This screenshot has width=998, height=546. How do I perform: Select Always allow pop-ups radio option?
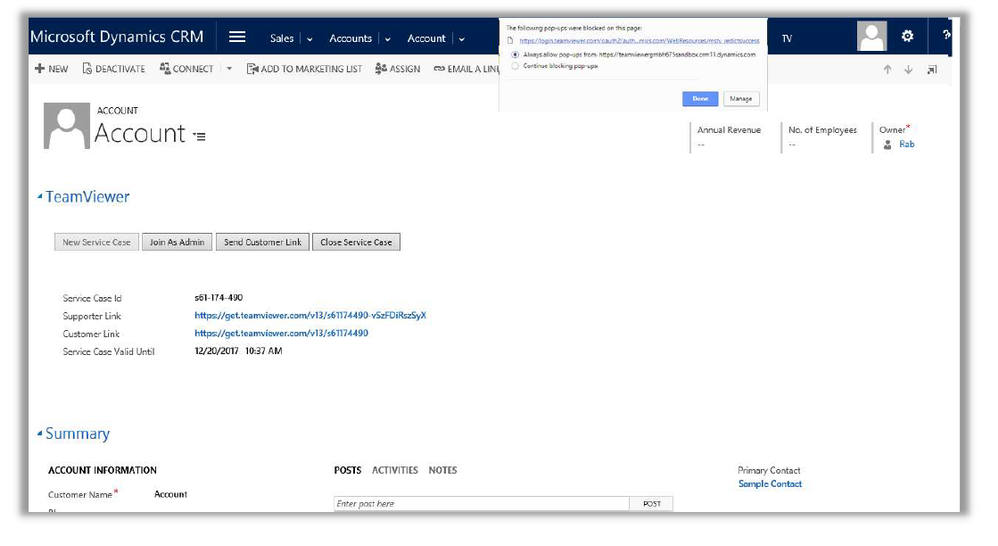[x=515, y=54]
